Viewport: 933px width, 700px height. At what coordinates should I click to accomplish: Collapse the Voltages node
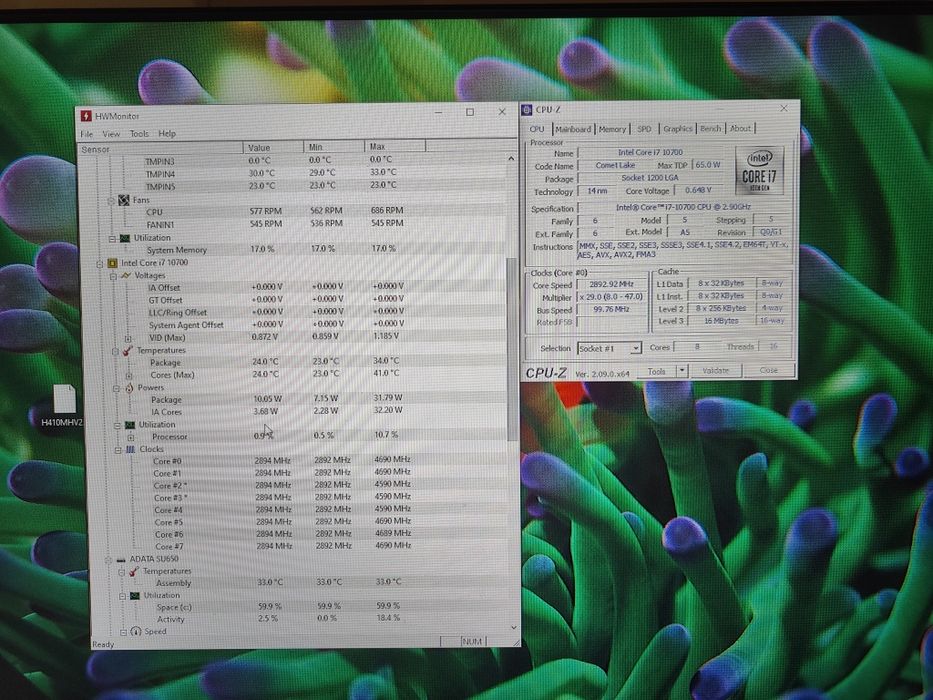(x=113, y=277)
